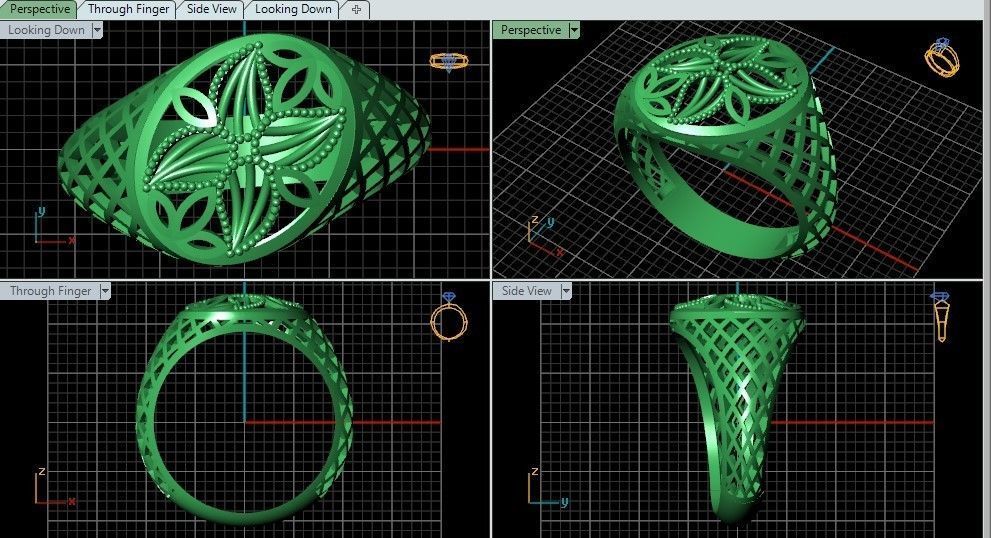This screenshot has height=538, width=991.
Task: Click the XY axis indicator in Looking Down viewport
Action: click(53, 226)
